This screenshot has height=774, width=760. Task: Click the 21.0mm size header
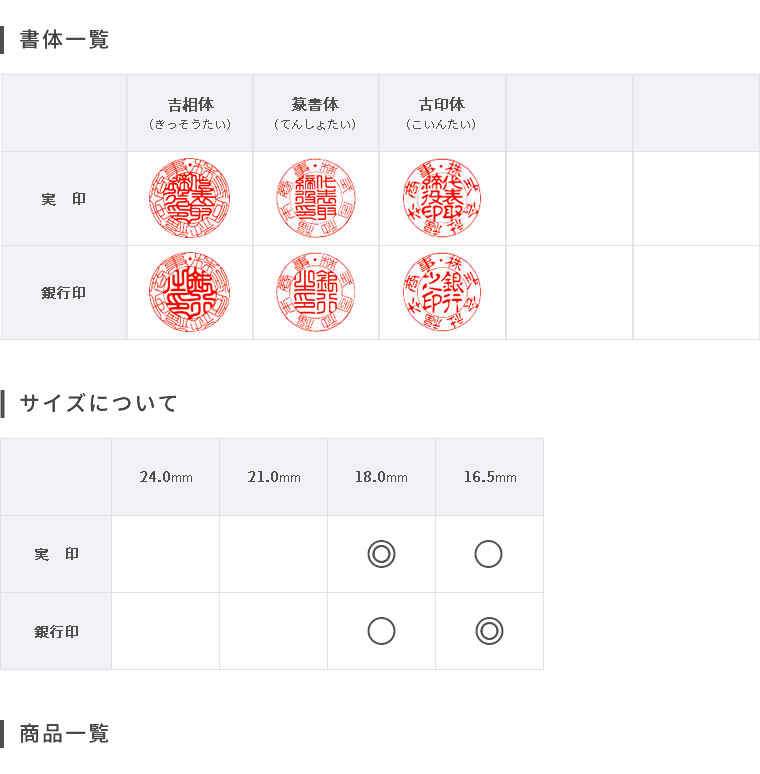tap(274, 477)
